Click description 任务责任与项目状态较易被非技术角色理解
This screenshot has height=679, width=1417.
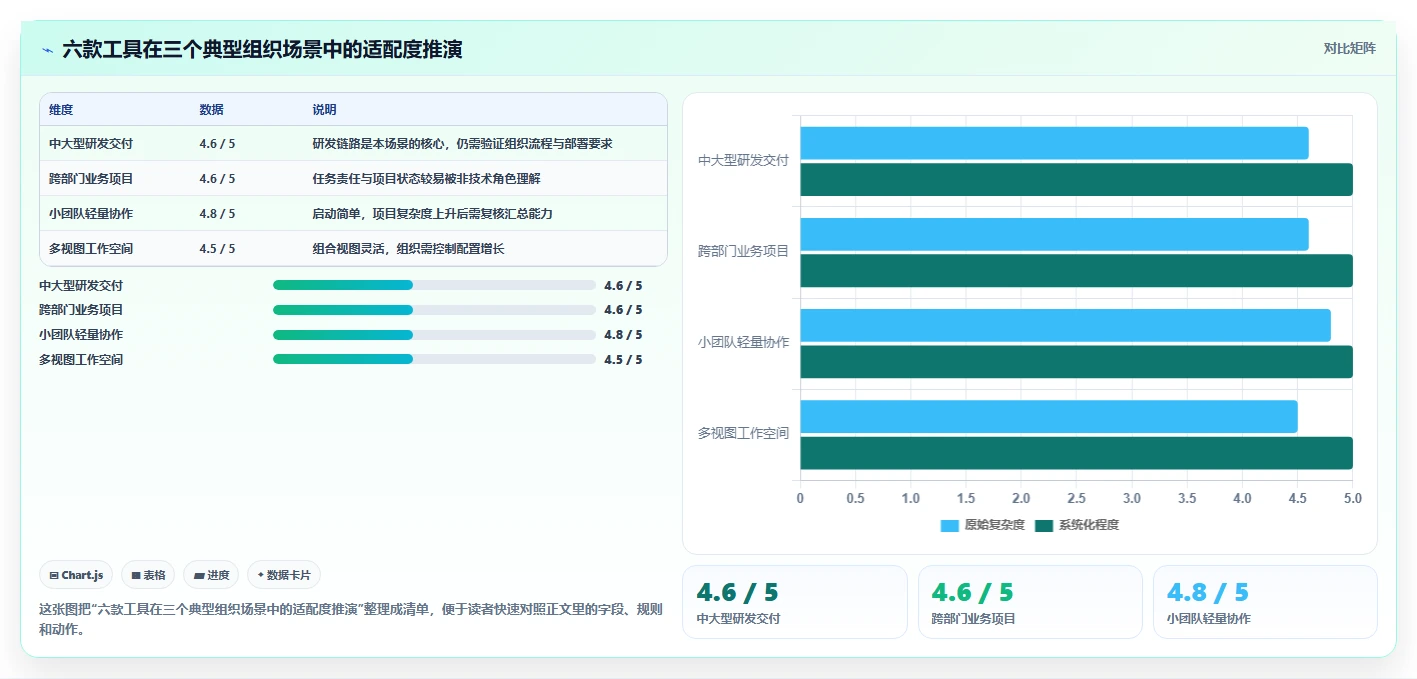[x=426, y=179]
